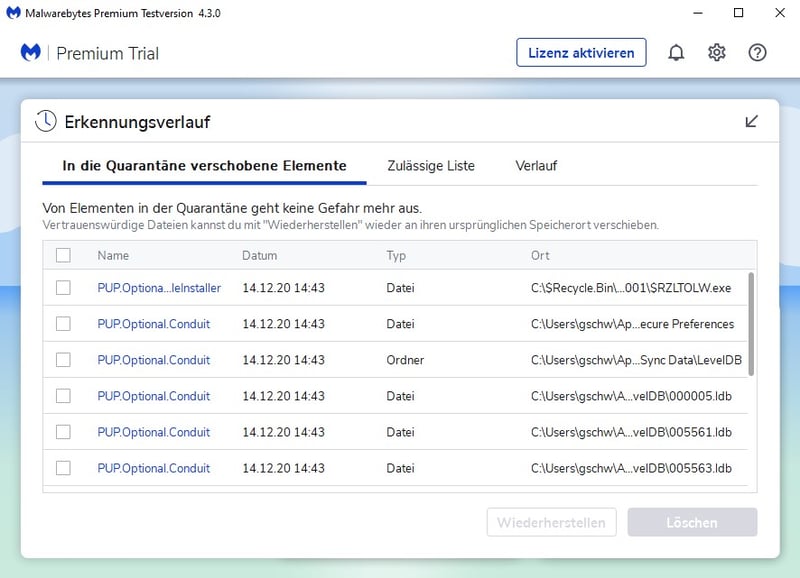Open PUP.Optional.Conduit link for ecure Preferences
The height and width of the screenshot is (578, 800).
154,324
